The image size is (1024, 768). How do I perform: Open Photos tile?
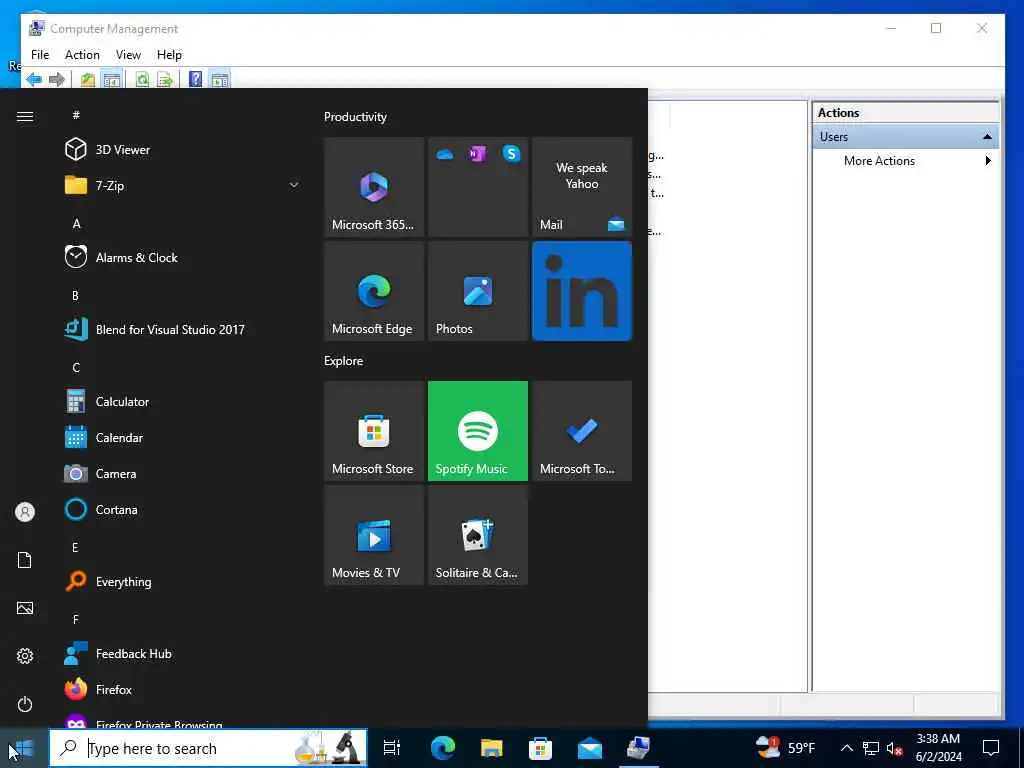point(477,291)
